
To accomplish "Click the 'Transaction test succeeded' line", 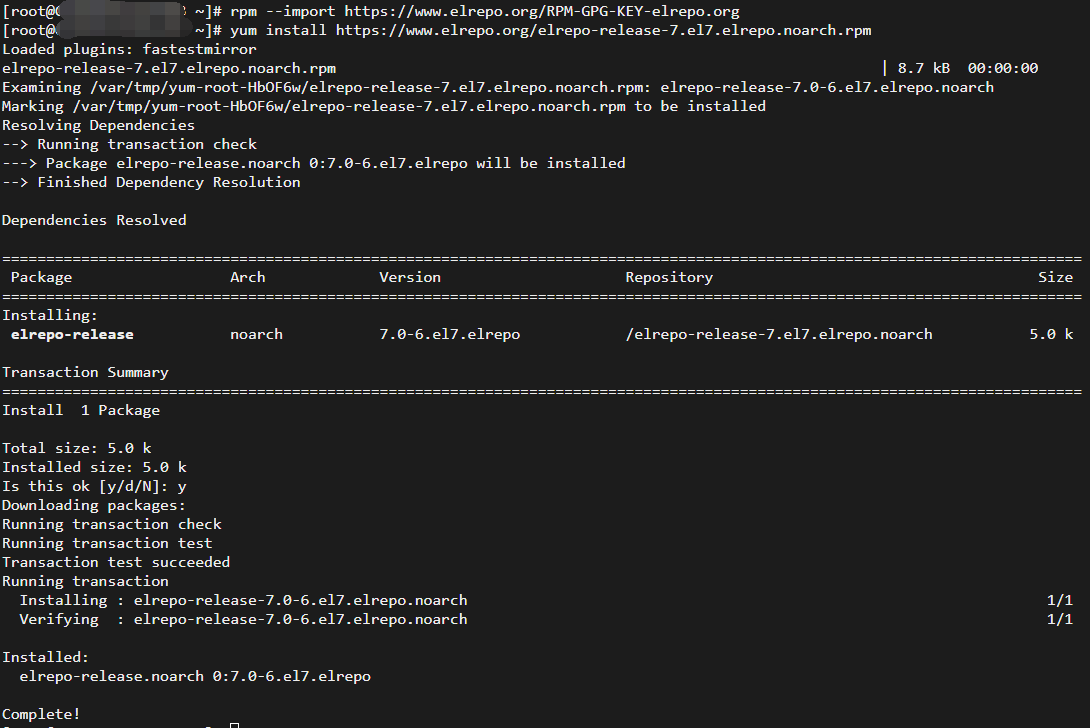I will tap(116, 562).
